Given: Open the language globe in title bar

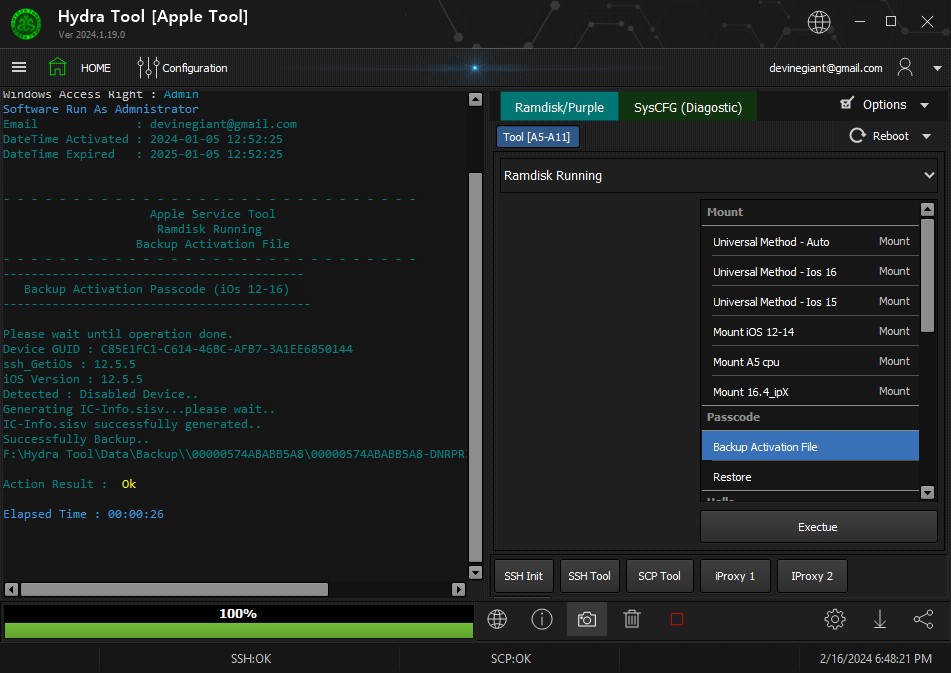Looking at the screenshot, I should (818, 22).
